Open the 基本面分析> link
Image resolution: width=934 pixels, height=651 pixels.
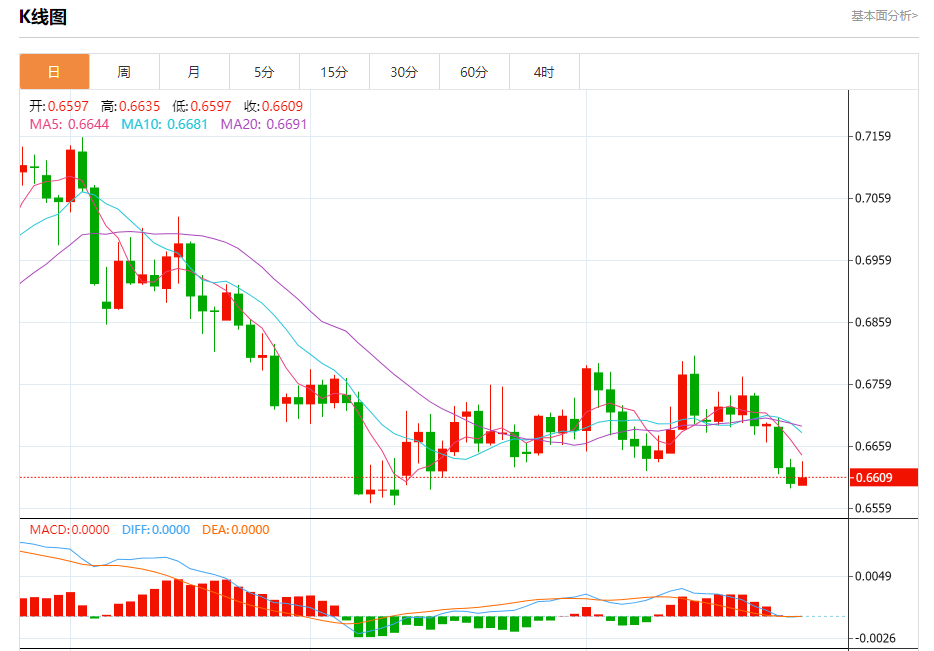point(884,16)
